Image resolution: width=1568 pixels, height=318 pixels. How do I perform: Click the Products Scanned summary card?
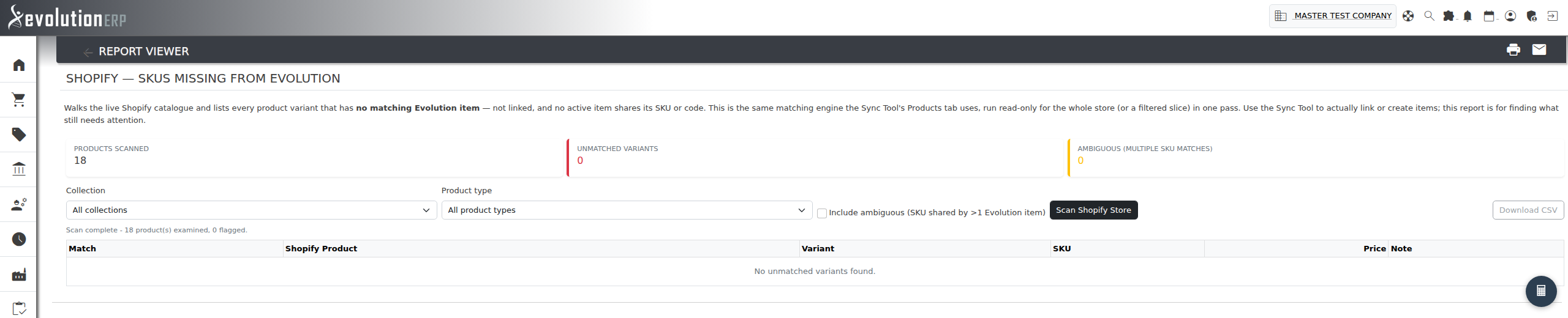(314, 158)
